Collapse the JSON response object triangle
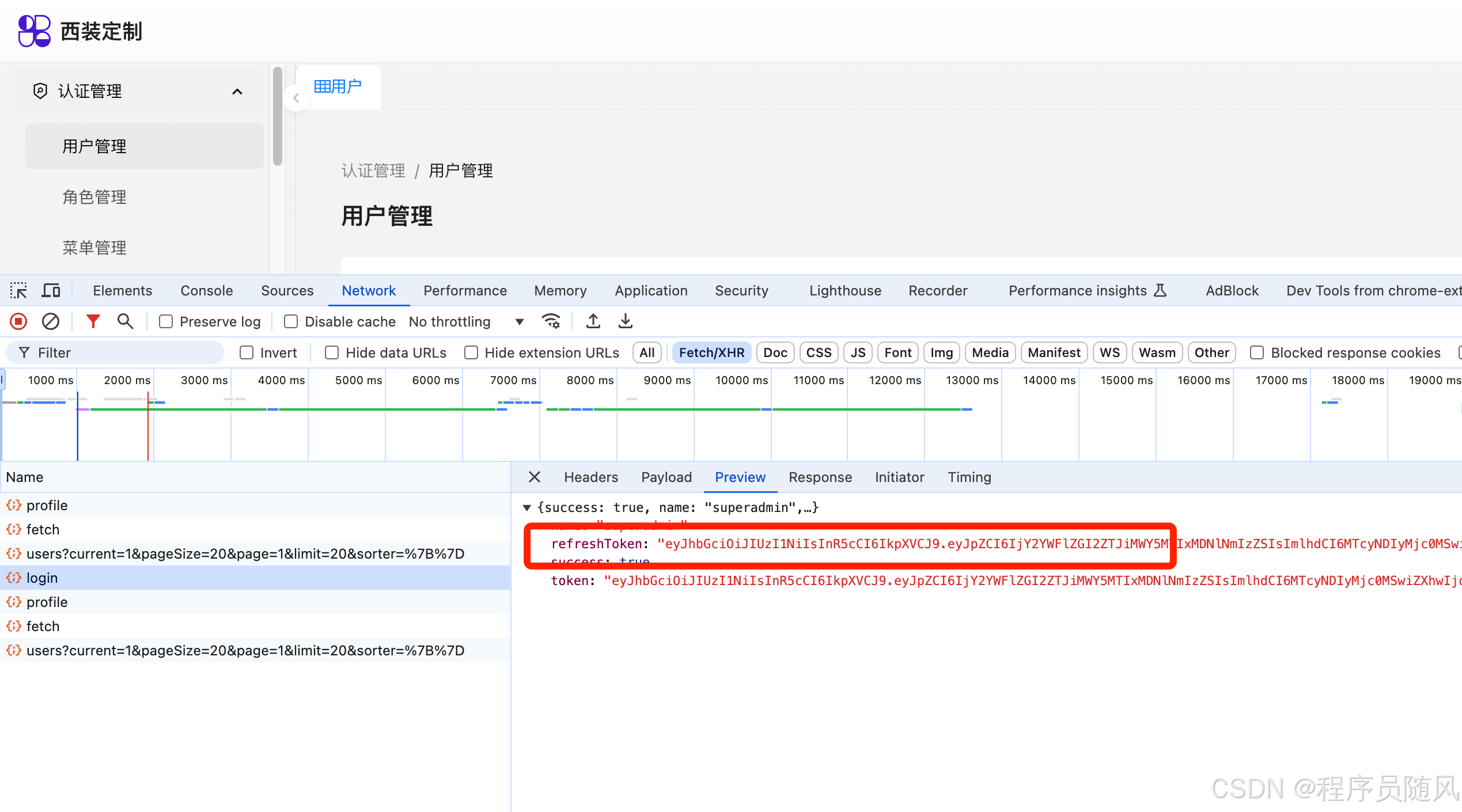This screenshot has height=812, width=1462. [x=527, y=507]
